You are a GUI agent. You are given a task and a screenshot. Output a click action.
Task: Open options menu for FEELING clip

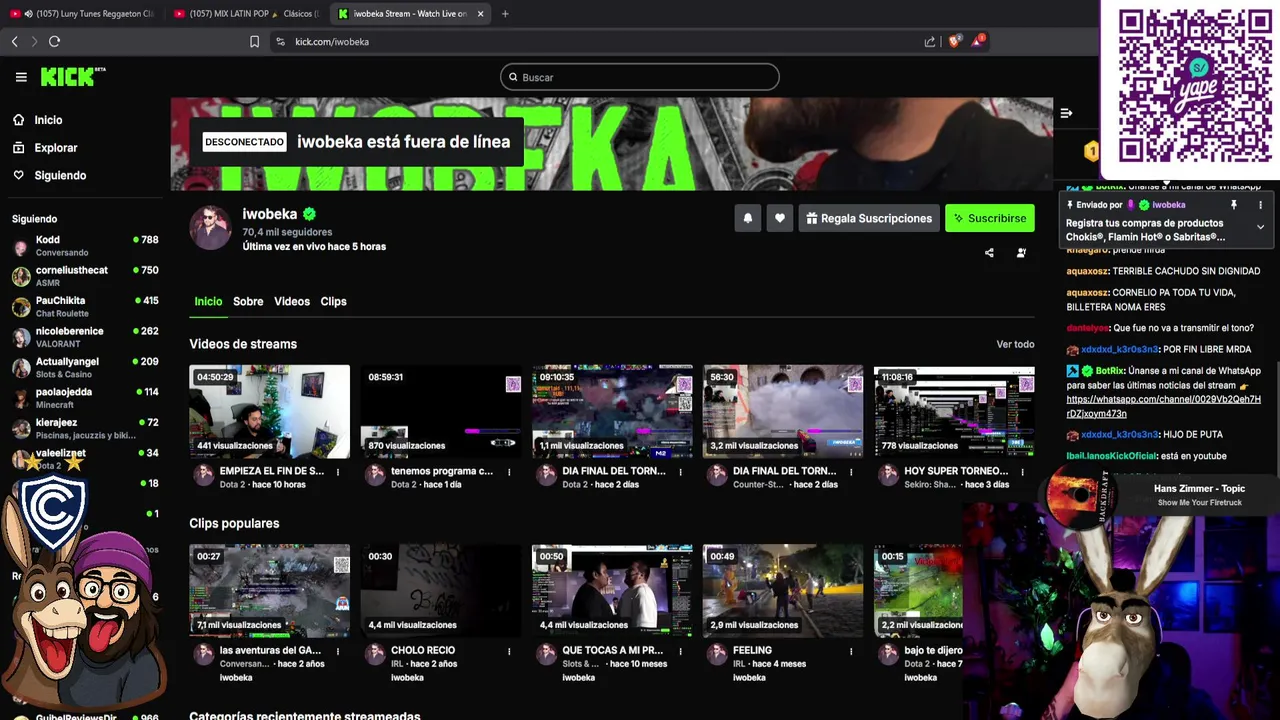(851, 651)
